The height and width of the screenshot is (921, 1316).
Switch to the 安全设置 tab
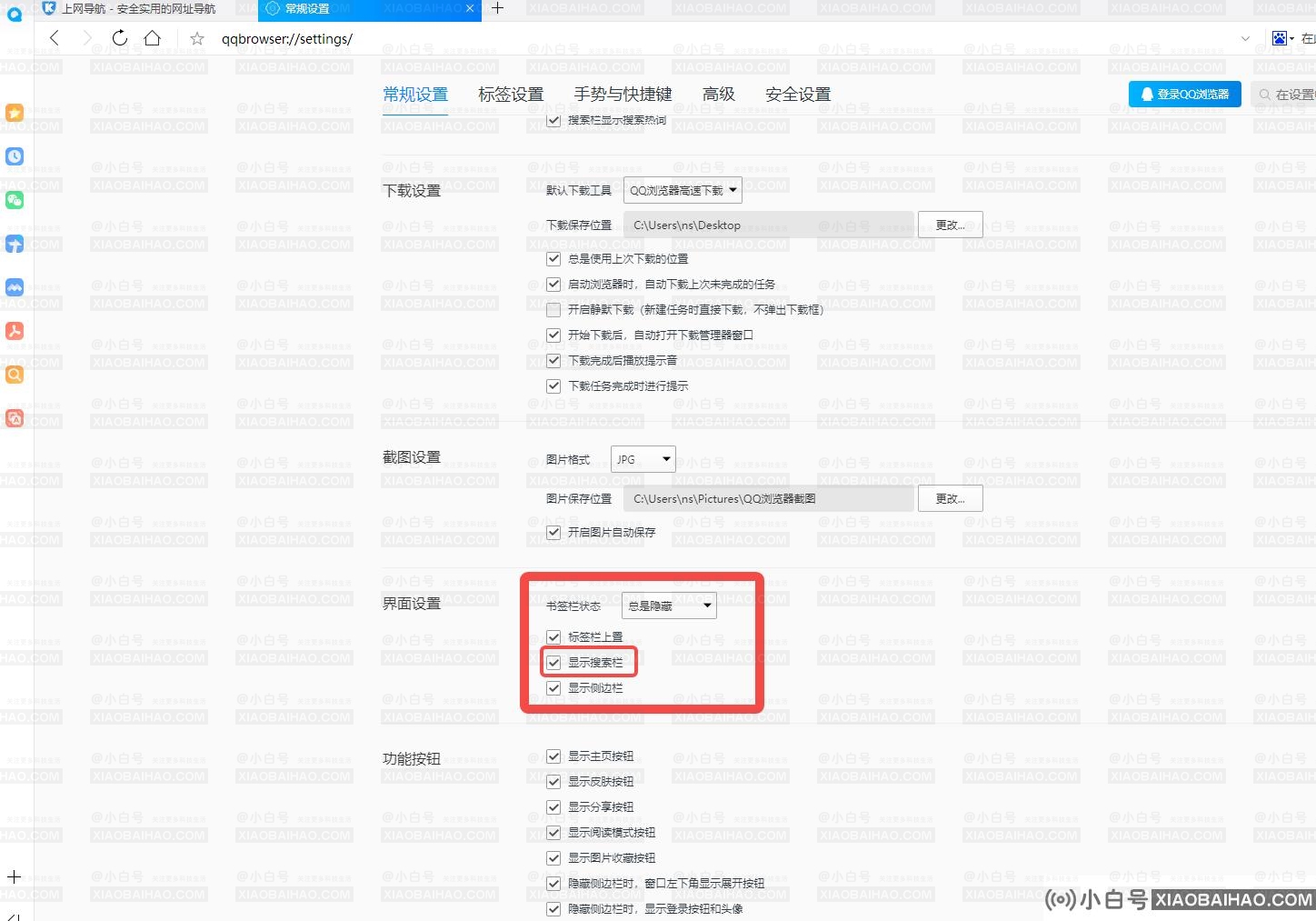tap(798, 95)
